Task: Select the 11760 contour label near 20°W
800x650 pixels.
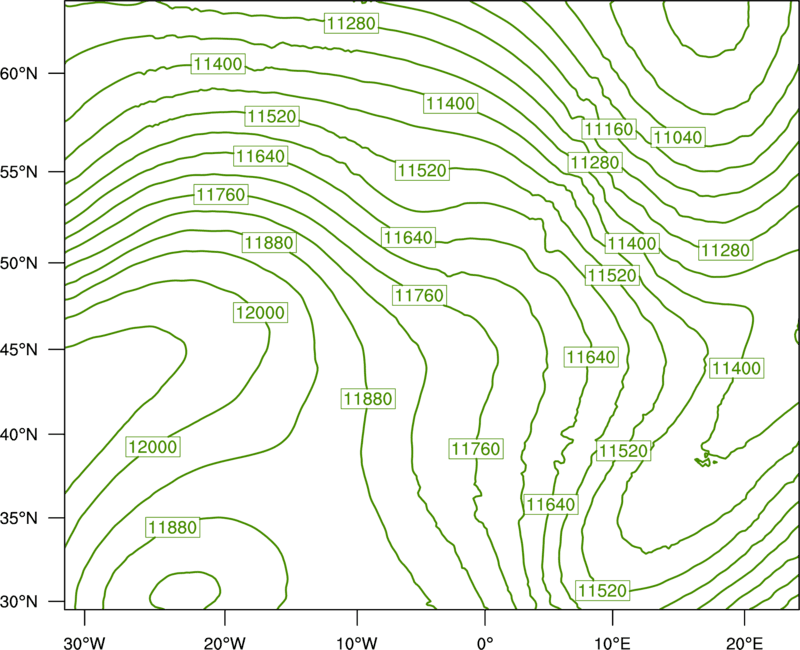Action: [x=221, y=194]
